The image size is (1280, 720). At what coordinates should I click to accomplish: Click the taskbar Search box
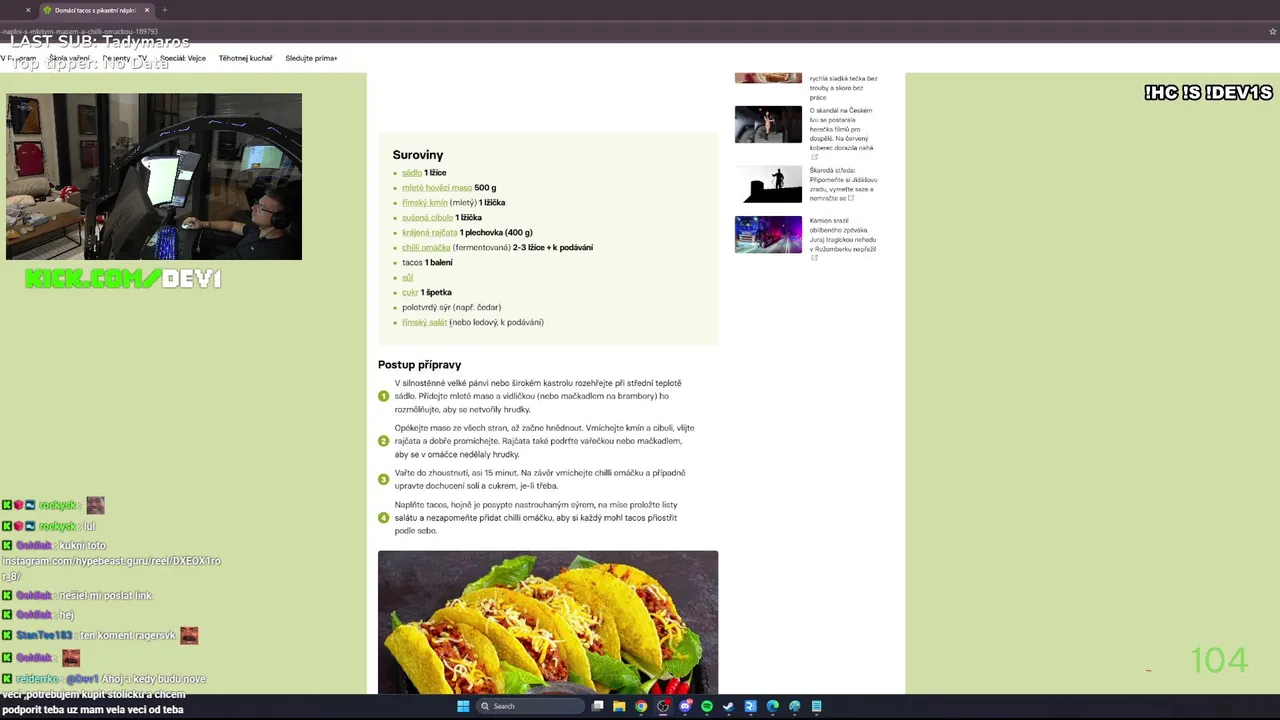[530, 706]
